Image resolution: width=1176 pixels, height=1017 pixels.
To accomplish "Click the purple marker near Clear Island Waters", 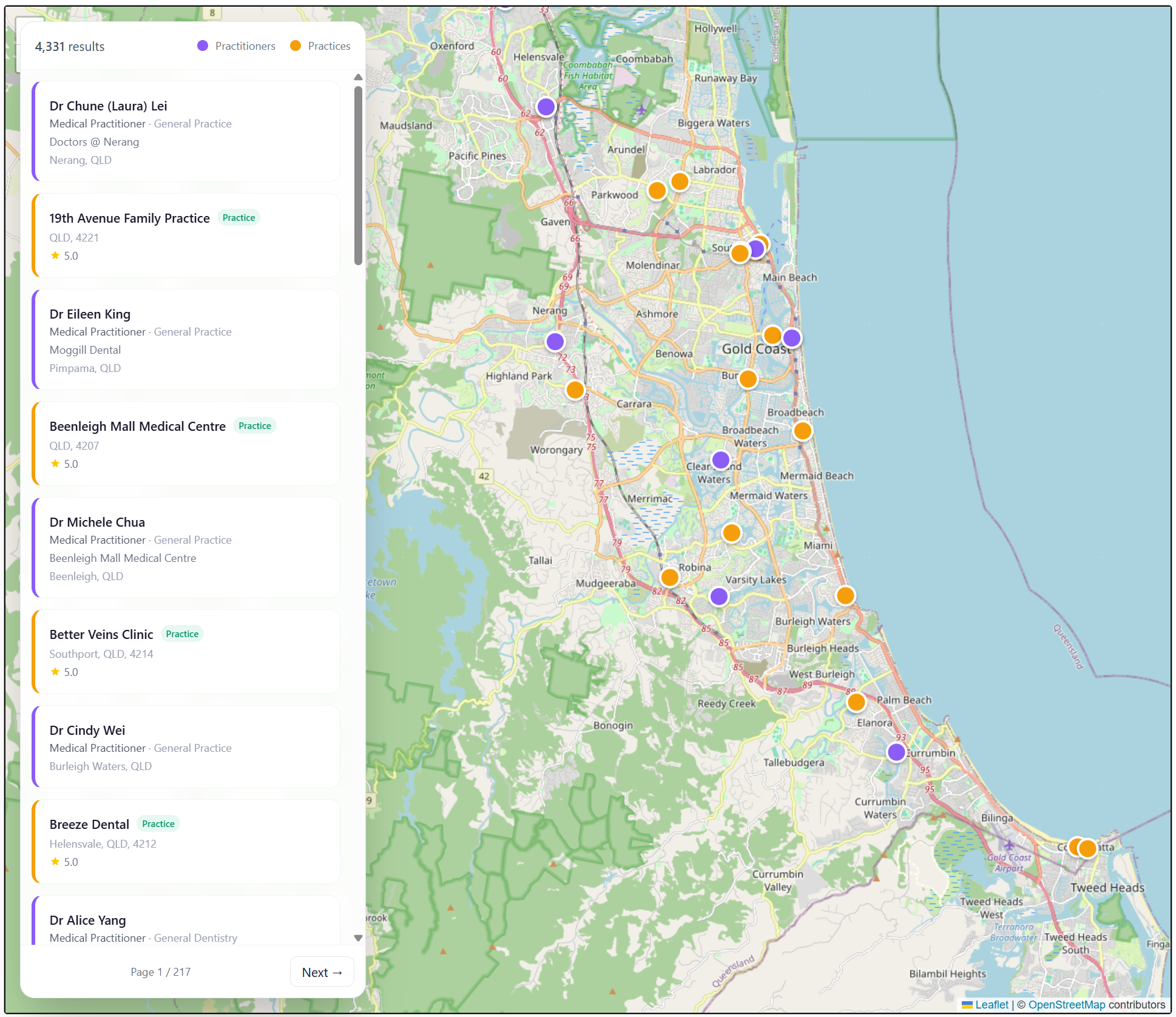I will [721, 459].
